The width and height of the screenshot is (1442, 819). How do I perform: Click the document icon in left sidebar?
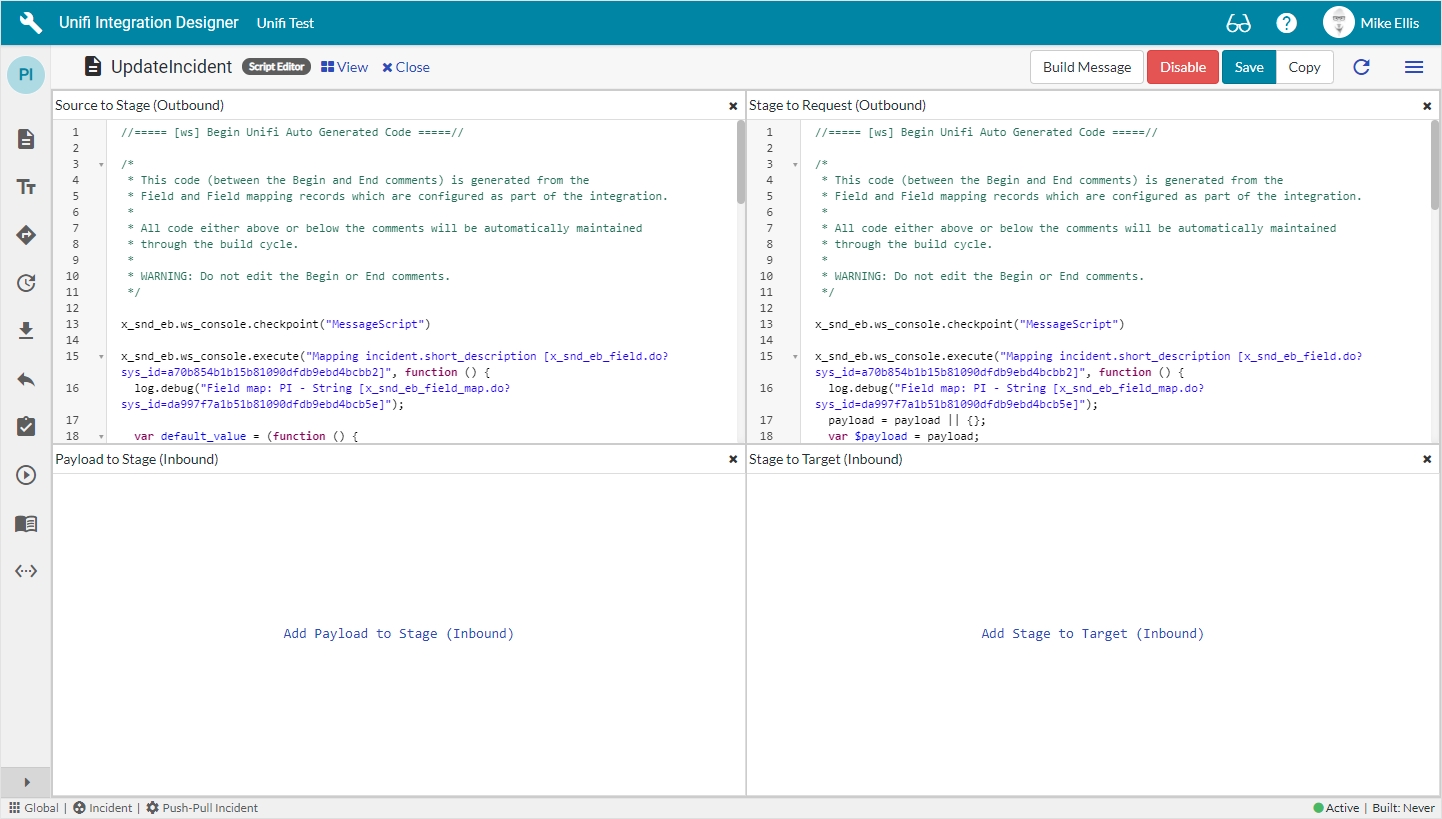coord(26,139)
